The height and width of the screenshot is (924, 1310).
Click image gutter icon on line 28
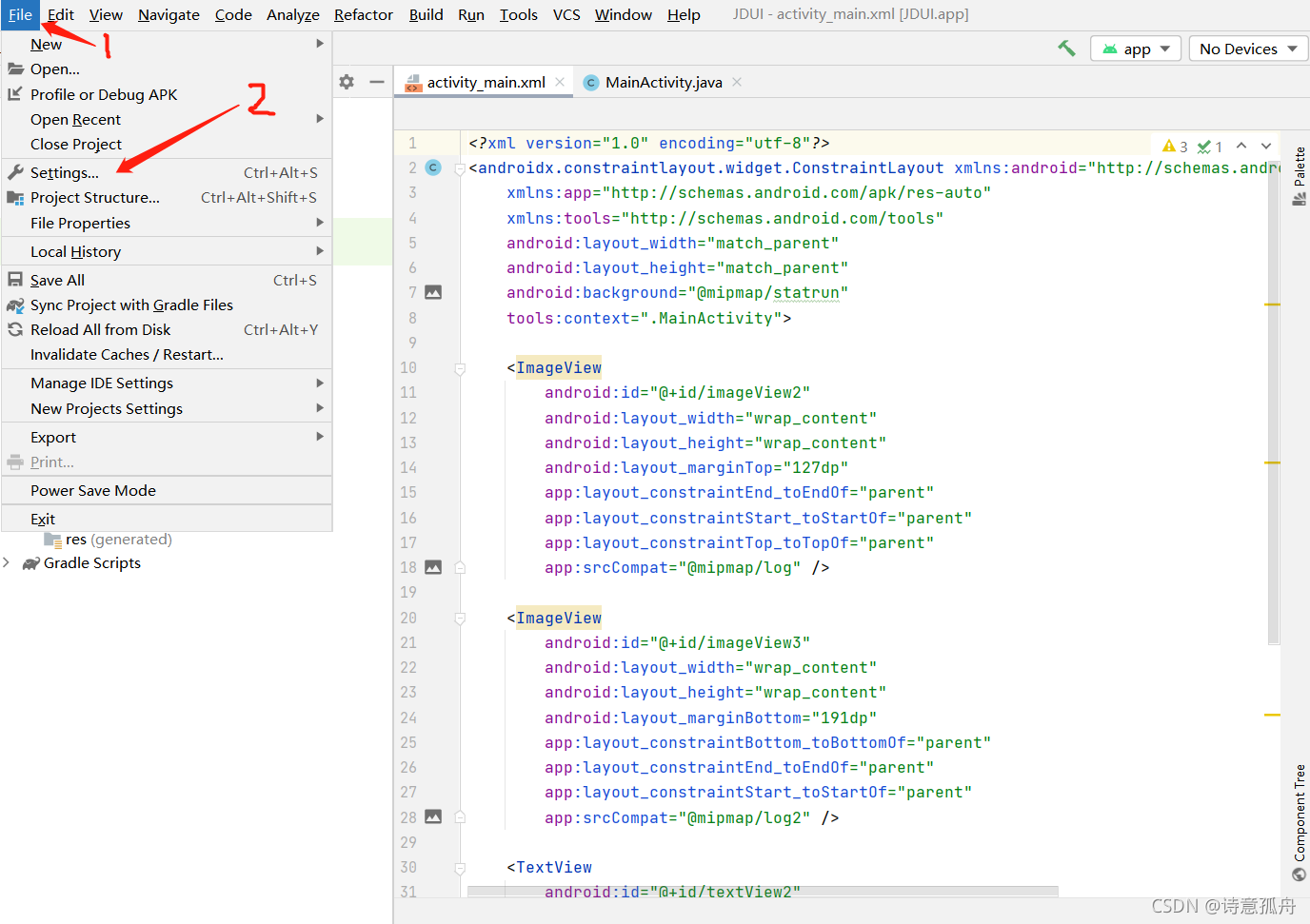433,816
